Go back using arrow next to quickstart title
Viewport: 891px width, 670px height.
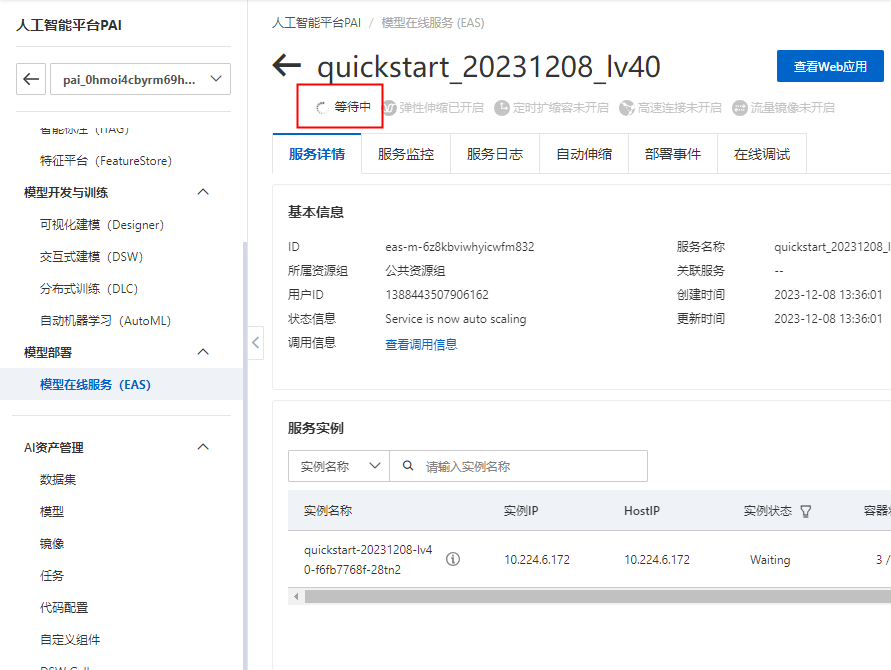pyautogui.click(x=287, y=65)
